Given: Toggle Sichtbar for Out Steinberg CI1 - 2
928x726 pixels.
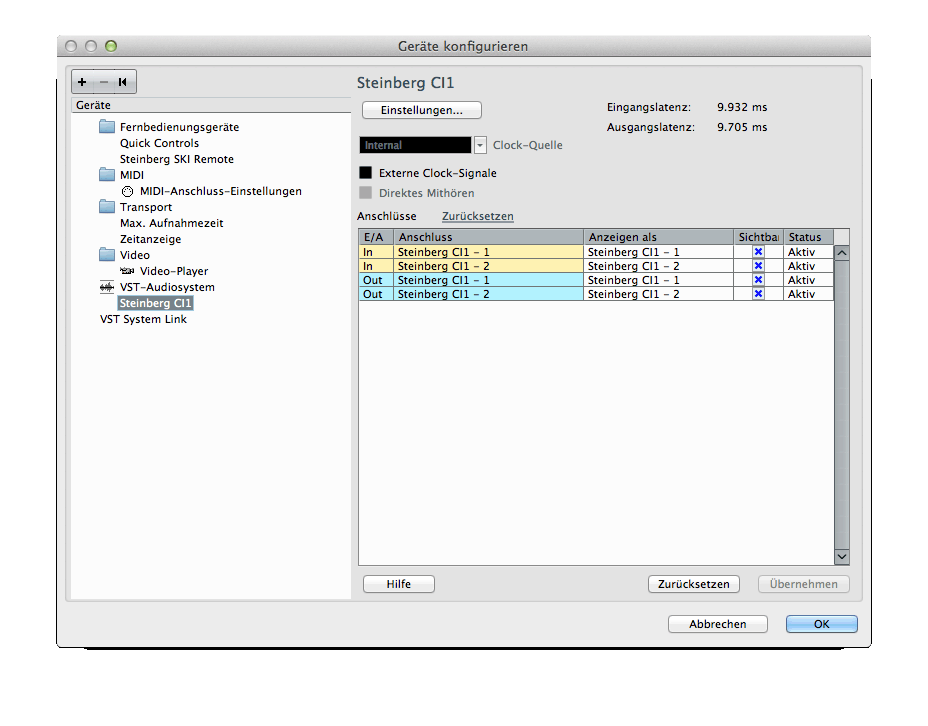Looking at the screenshot, I should (x=758, y=294).
